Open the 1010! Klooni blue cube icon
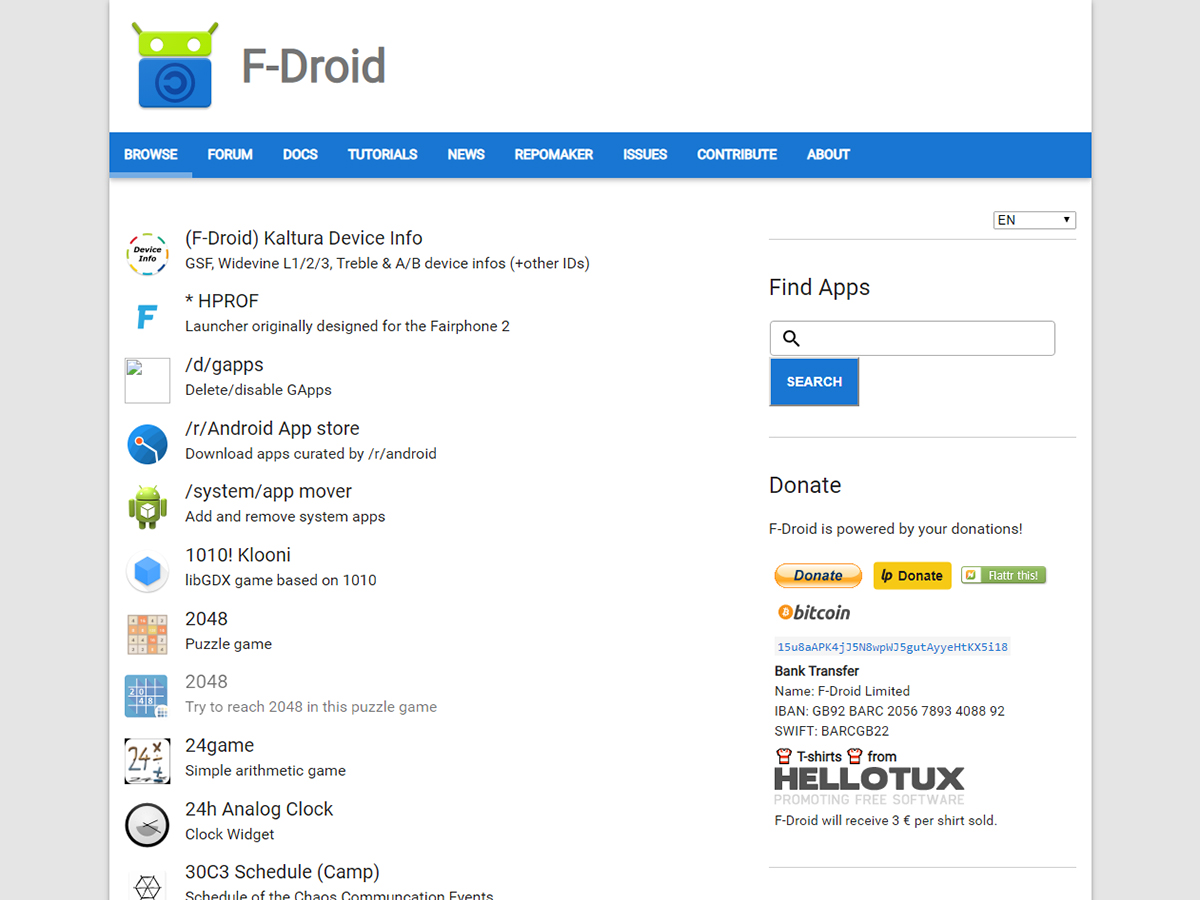 click(x=147, y=571)
